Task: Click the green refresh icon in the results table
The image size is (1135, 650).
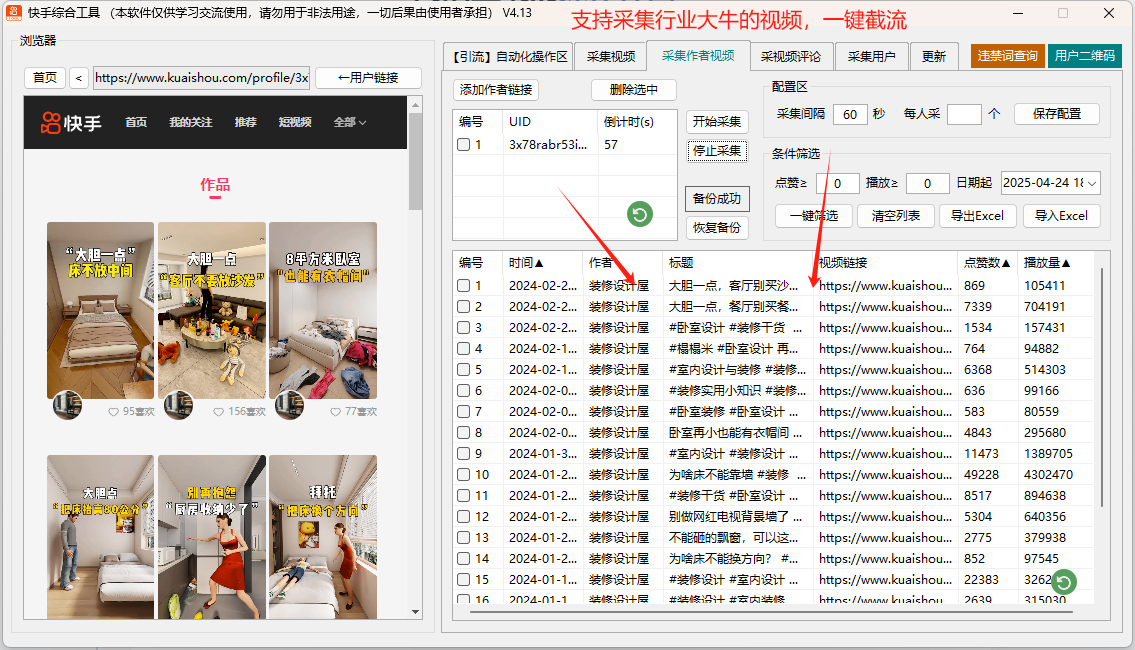Action: click(x=1065, y=582)
